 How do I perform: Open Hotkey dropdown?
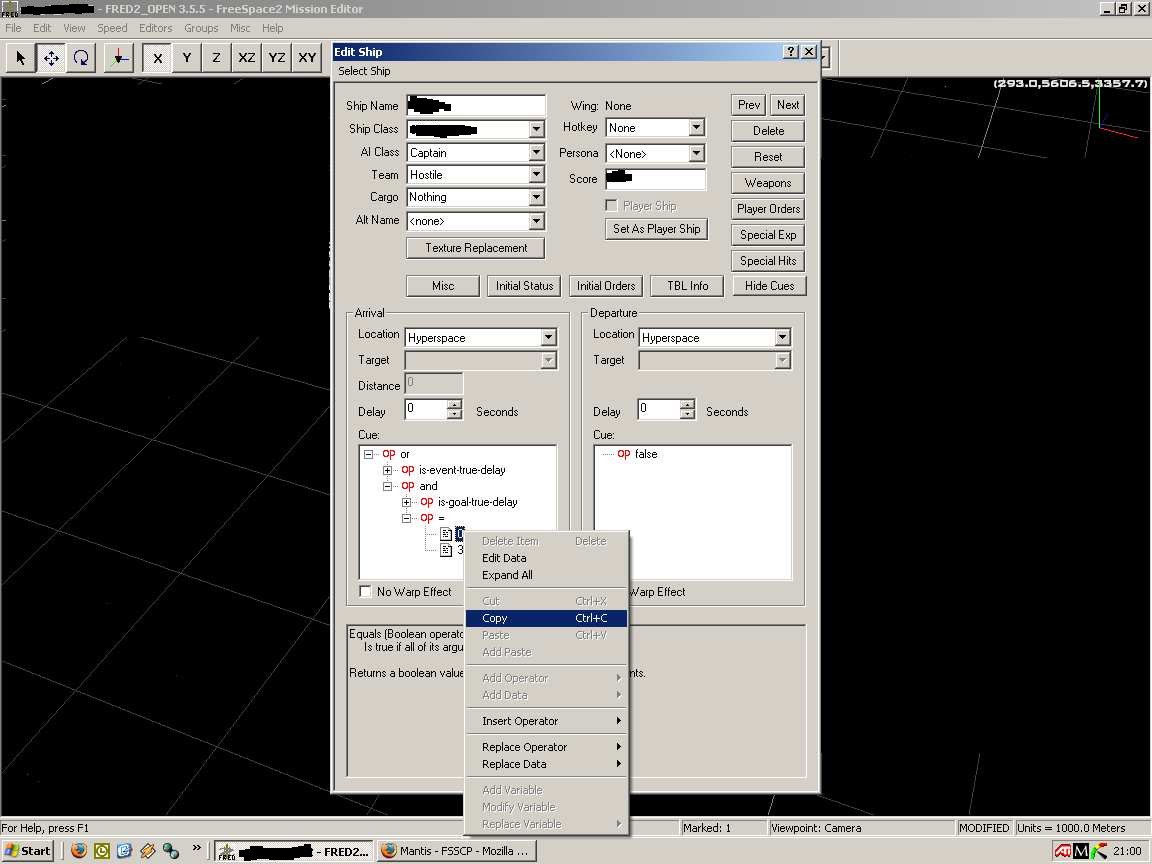pos(696,128)
